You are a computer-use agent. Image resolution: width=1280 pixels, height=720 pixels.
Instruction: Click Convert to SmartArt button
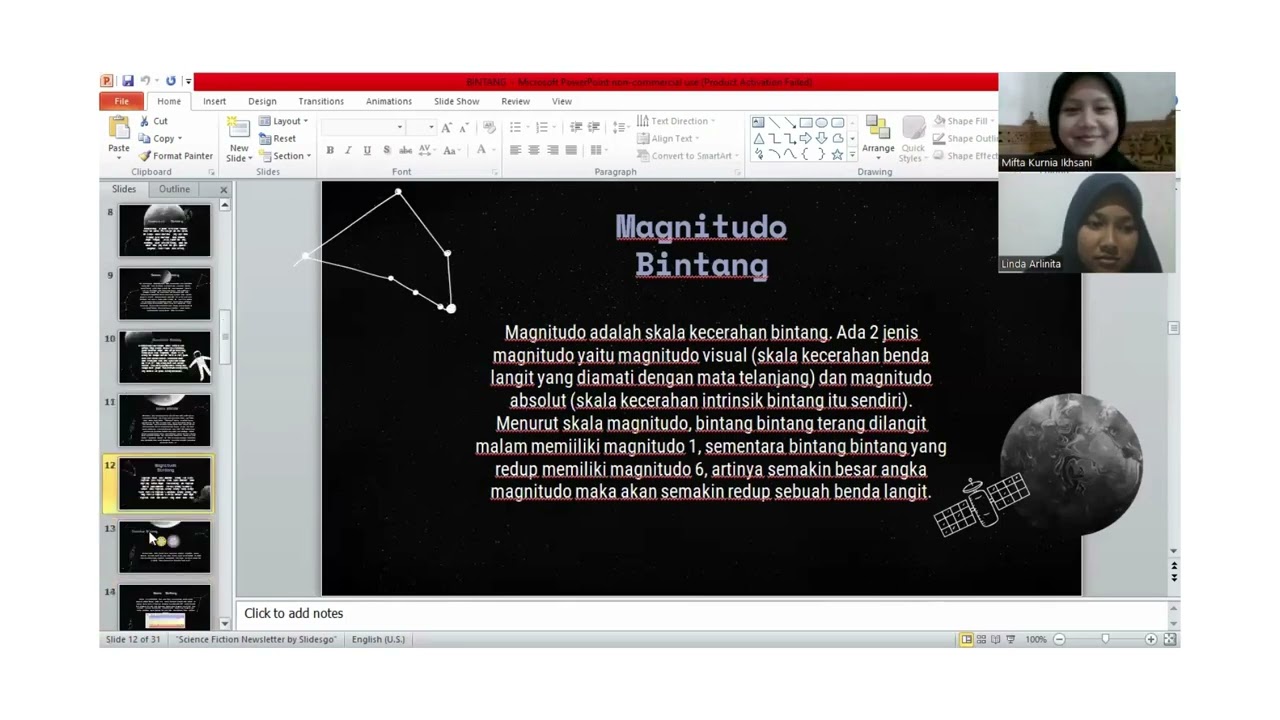pyautogui.click(x=687, y=156)
